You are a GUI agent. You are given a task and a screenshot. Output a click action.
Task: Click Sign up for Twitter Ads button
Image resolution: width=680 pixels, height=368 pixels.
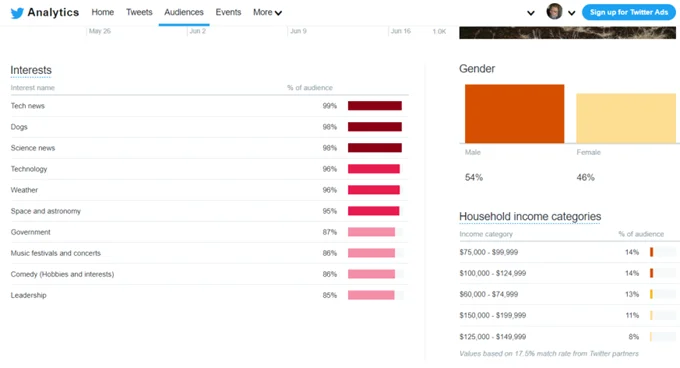(628, 12)
